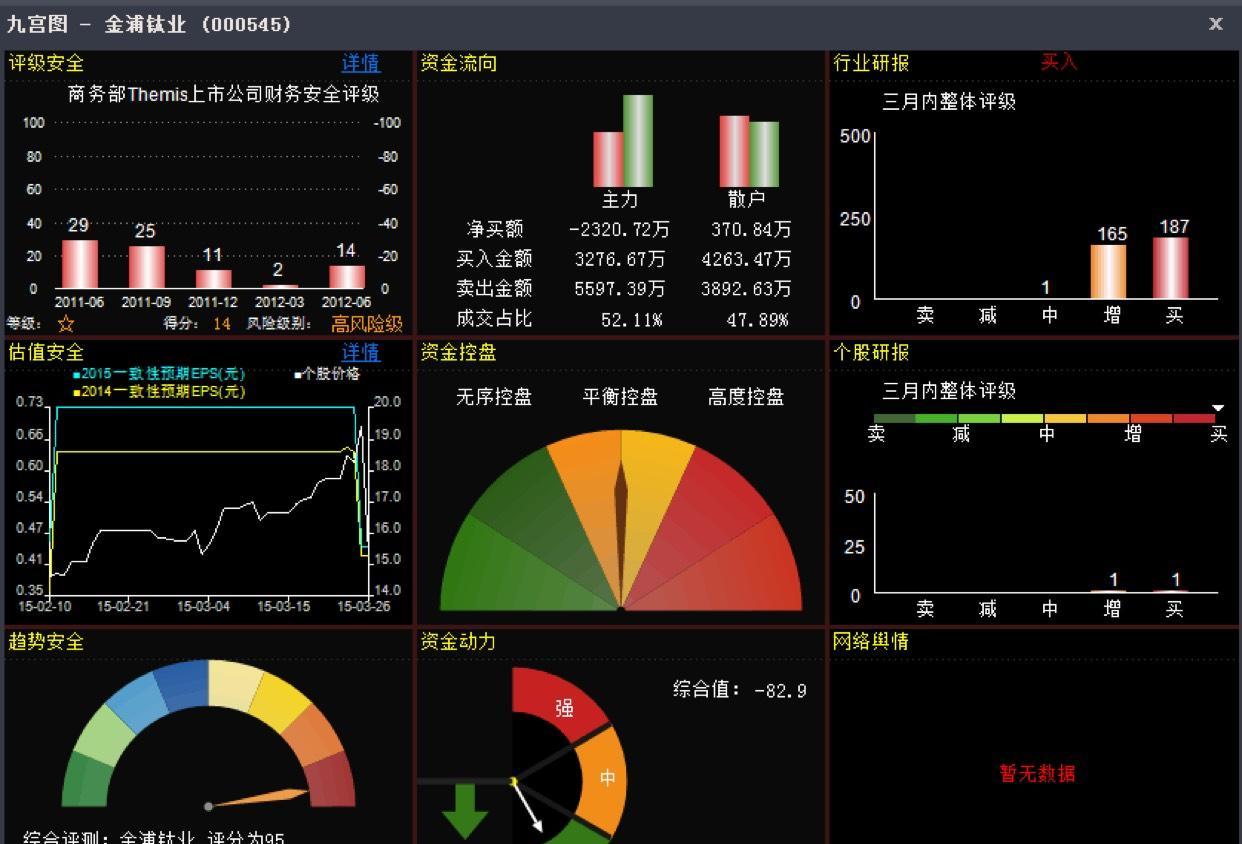
Task: Click buy amount 4263.47万
Action: (x=746, y=259)
